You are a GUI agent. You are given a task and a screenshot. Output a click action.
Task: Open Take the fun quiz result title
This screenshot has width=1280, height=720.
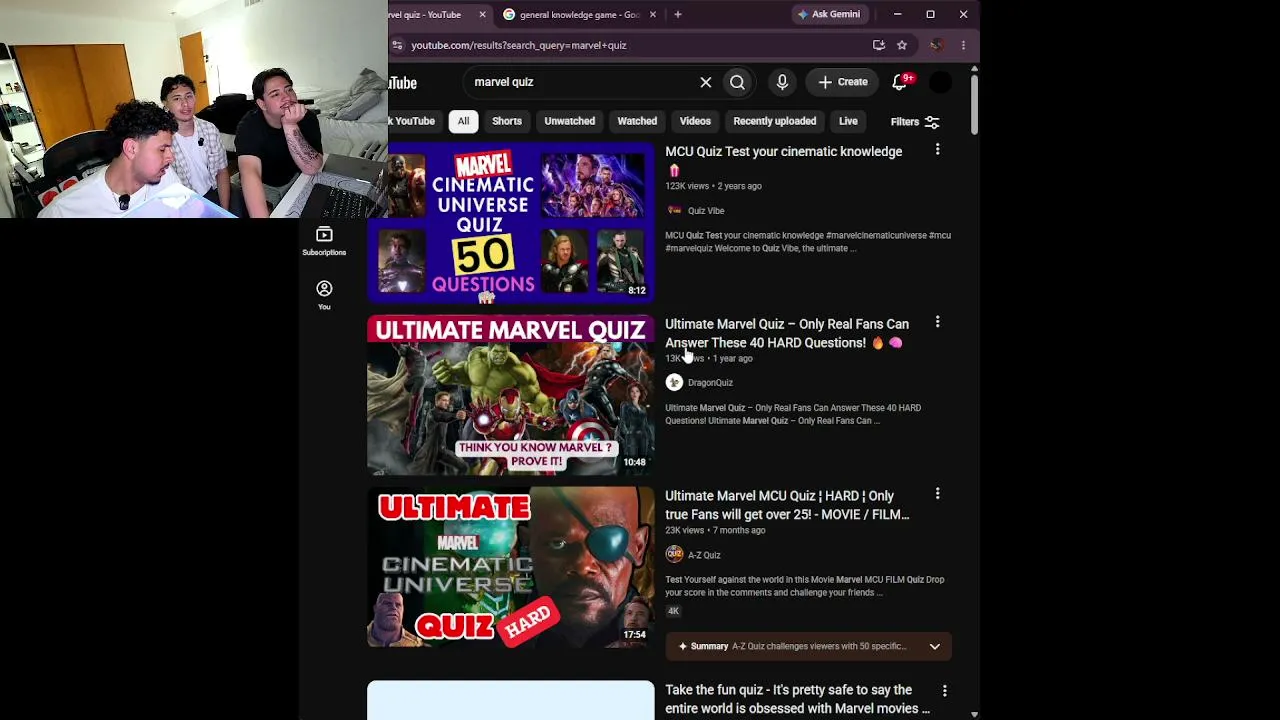tap(797, 699)
